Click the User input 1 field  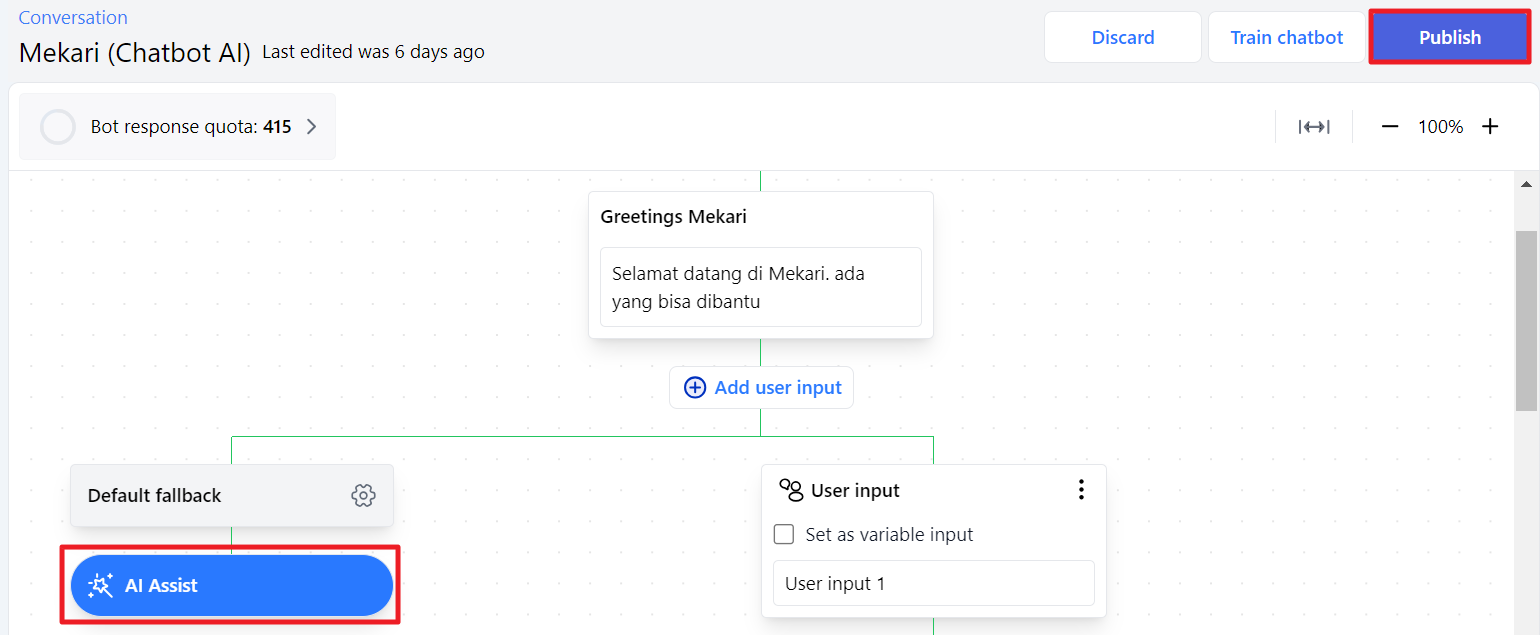[x=934, y=583]
